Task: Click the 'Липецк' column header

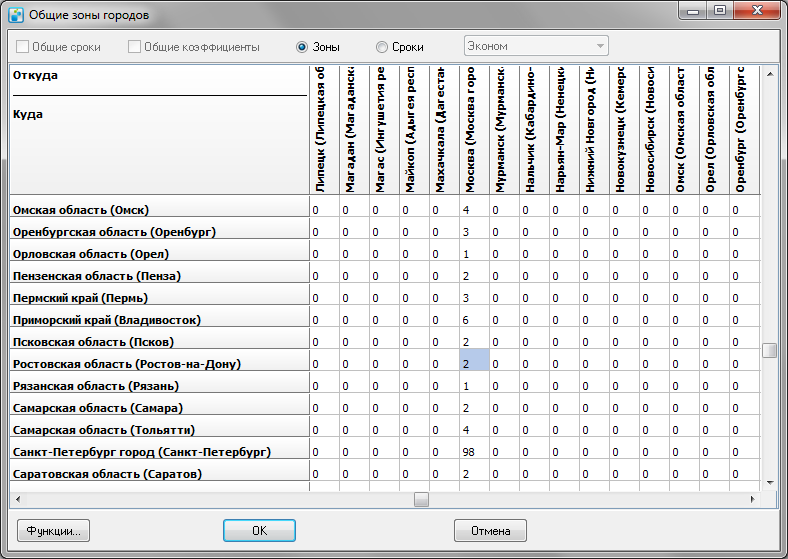Action: pyautogui.click(x=324, y=130)
